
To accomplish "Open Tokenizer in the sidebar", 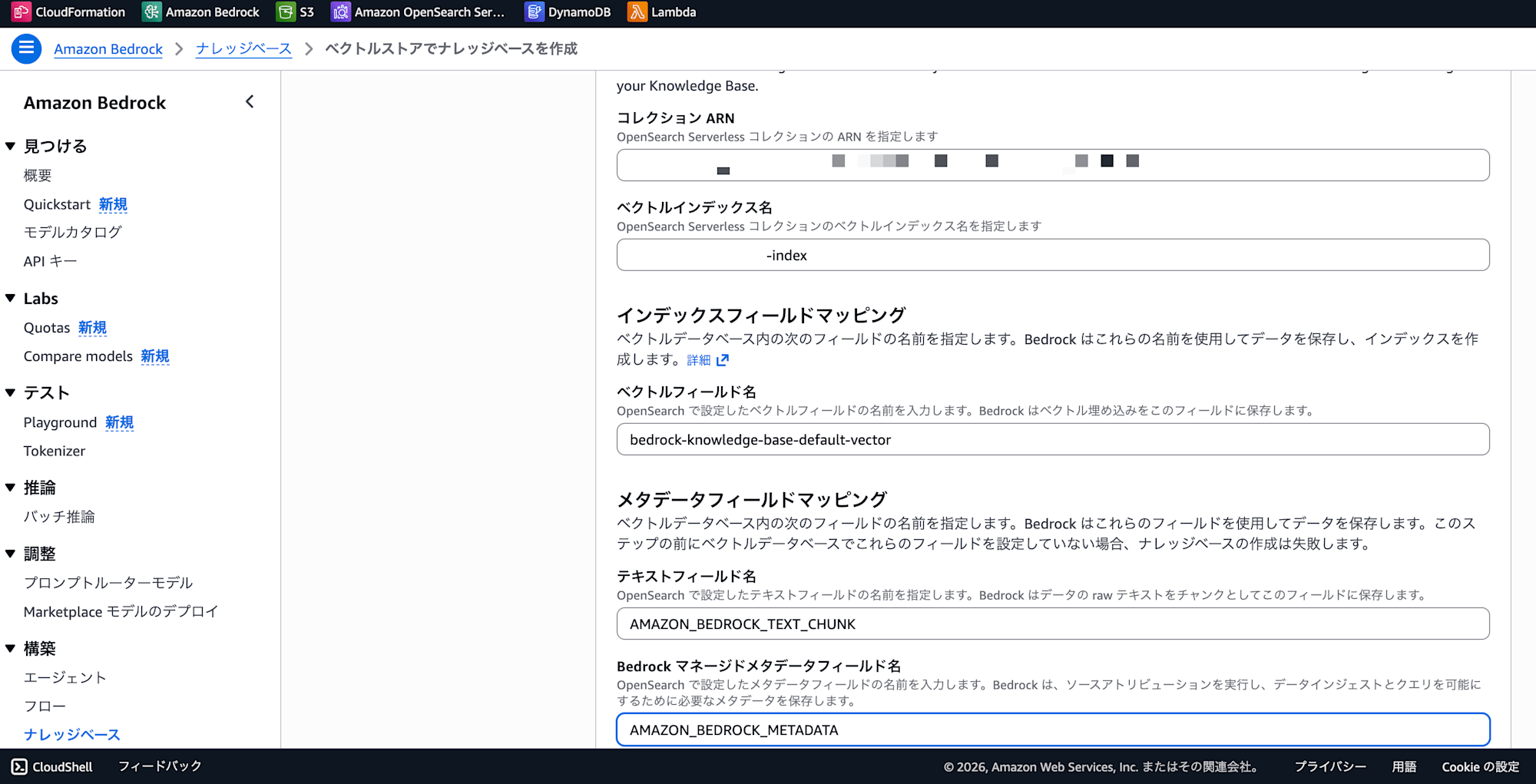I will pyautogui.click(x=55, y=451).
